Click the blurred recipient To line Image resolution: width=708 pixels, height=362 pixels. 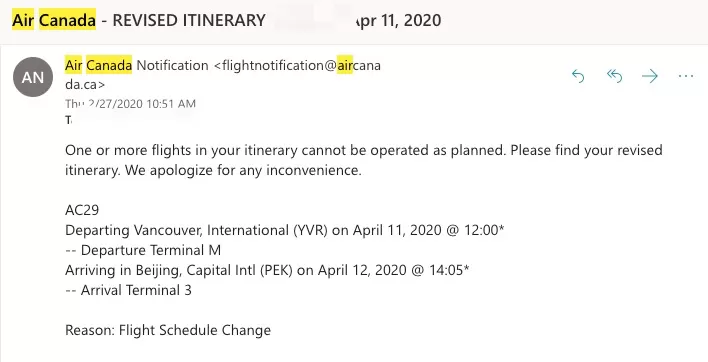click(x=131, y=120)
